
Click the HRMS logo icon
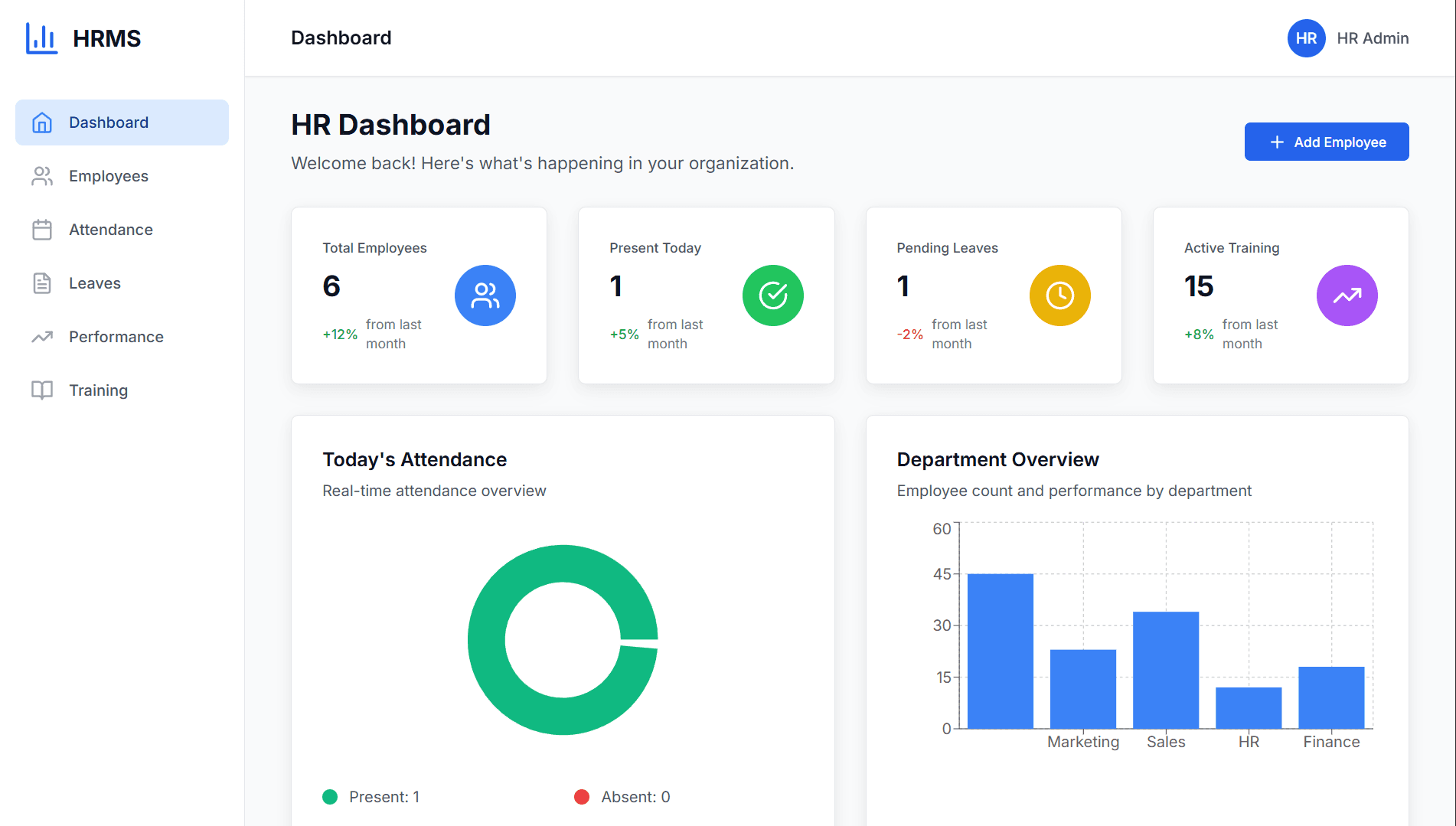click(42, 38)
